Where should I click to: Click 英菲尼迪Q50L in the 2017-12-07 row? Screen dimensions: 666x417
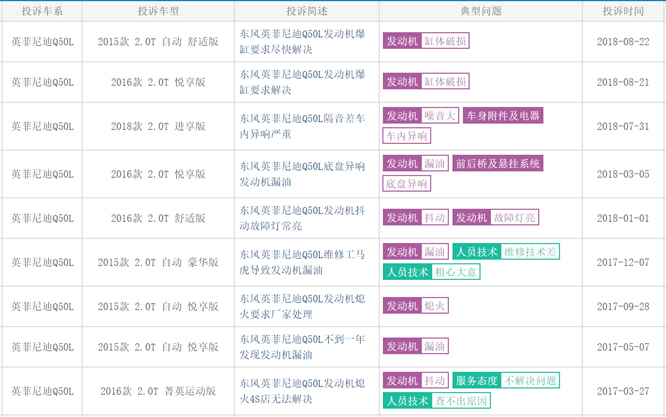click(42, 262)
